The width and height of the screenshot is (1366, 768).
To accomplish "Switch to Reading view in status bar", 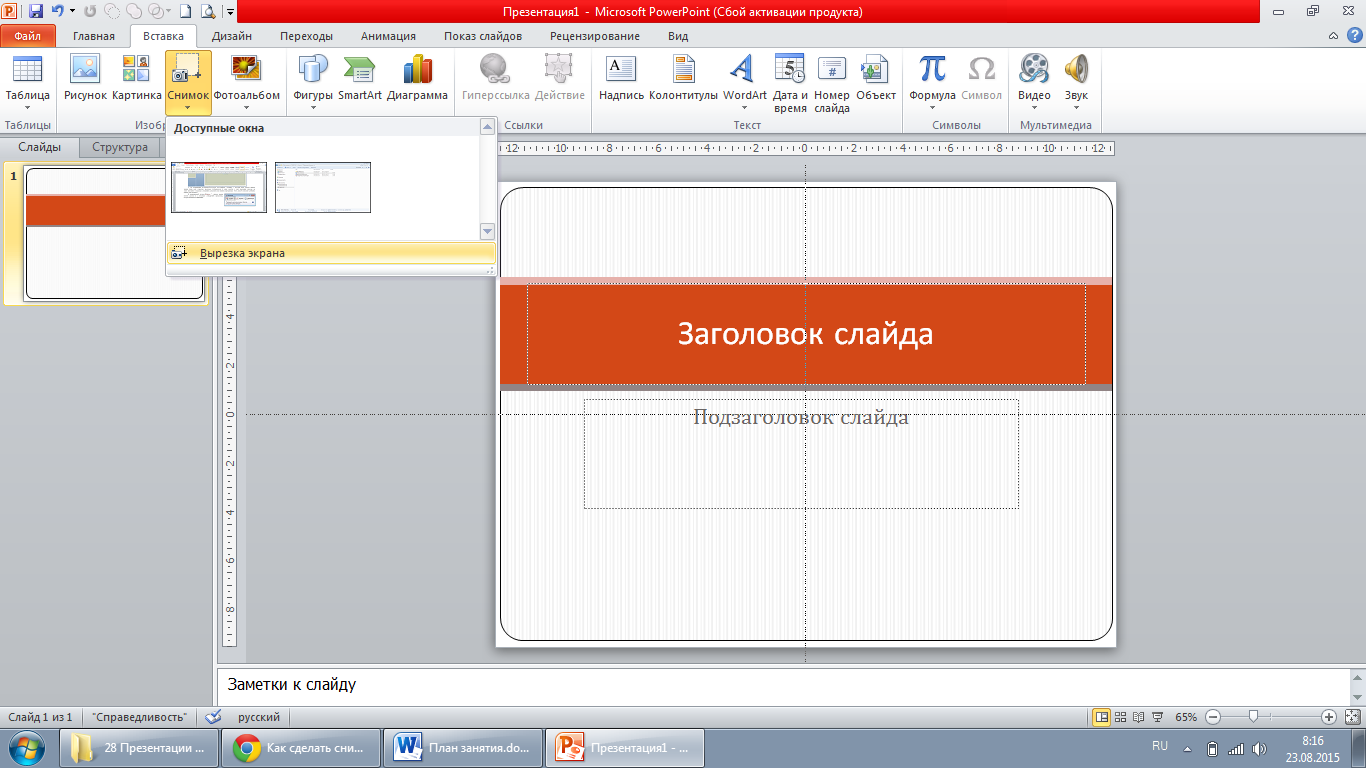I will [1138, 717].
